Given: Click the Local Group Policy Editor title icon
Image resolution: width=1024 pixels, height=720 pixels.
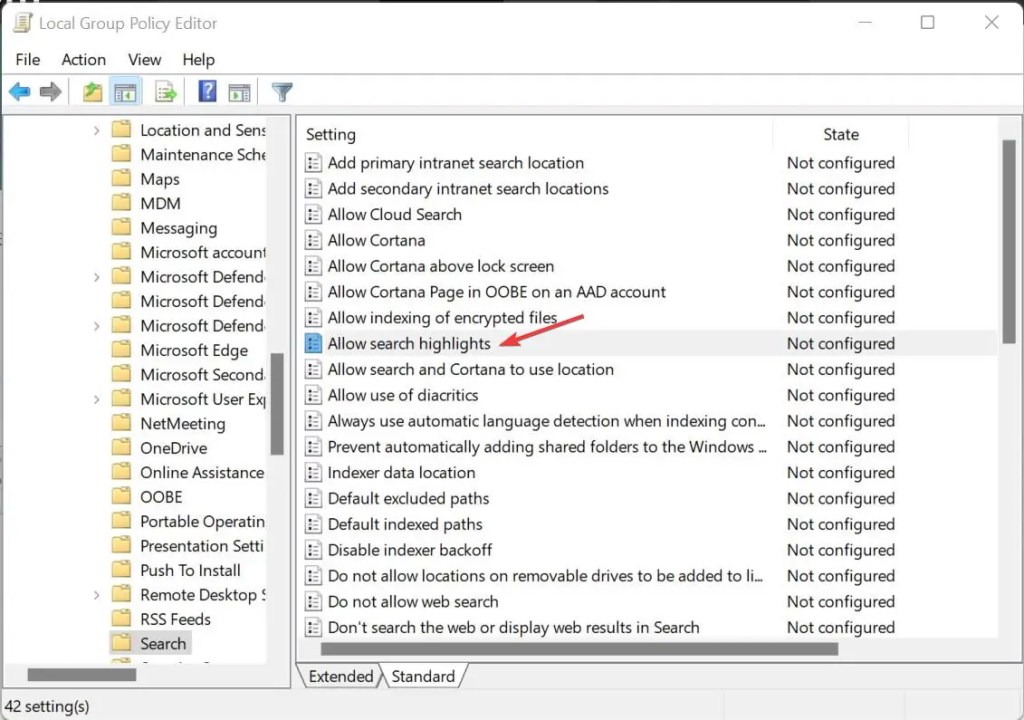Looking at the screenshot, I should [x=22, y=23].
